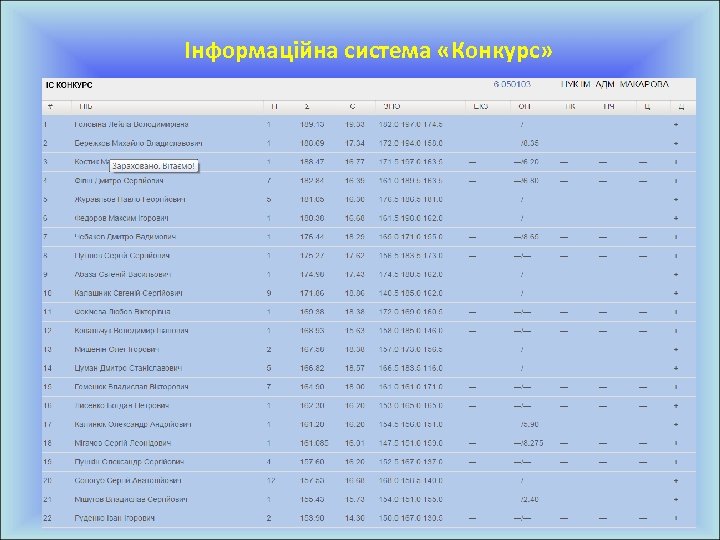The height and width of the screenshot is (540, 720).
Task: Click the ПЧ column header
Action: click(608, 107)
